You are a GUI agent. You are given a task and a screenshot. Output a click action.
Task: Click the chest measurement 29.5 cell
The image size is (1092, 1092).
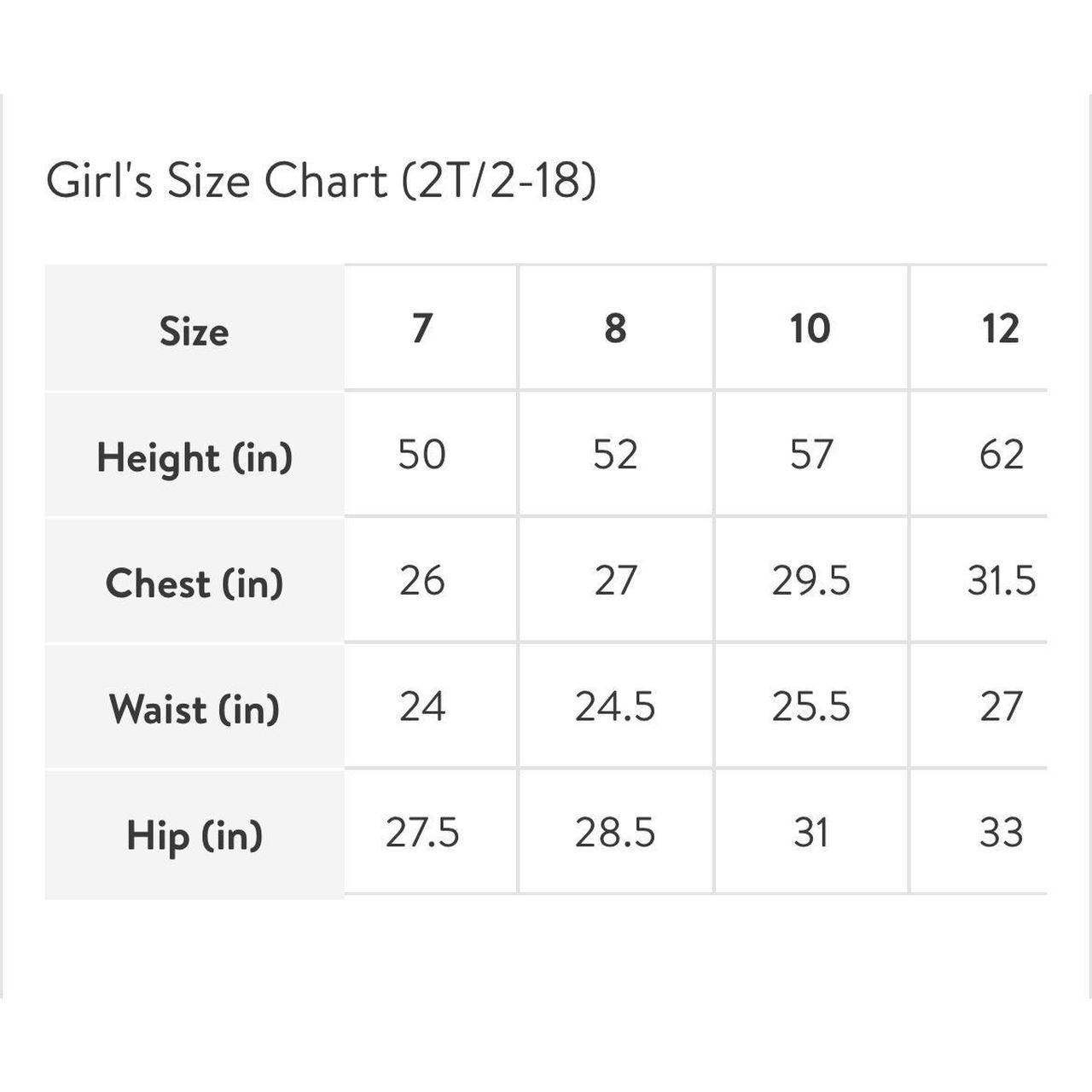coord(810,580)
